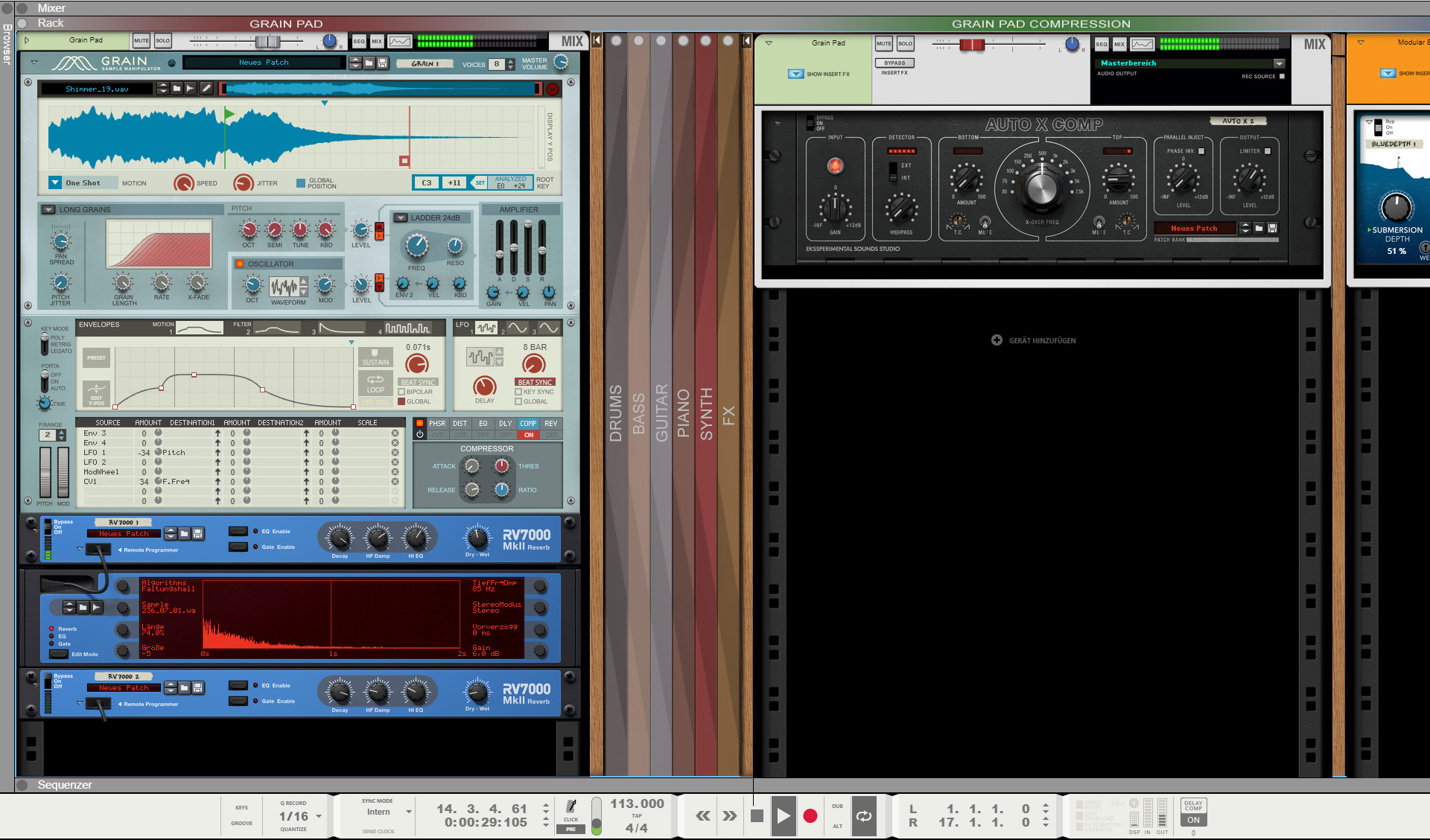Image resolution: width=1430 pixels, height=840 pixels.
Task: Toggle the metronome Click icon
Action: pos(571,806)
